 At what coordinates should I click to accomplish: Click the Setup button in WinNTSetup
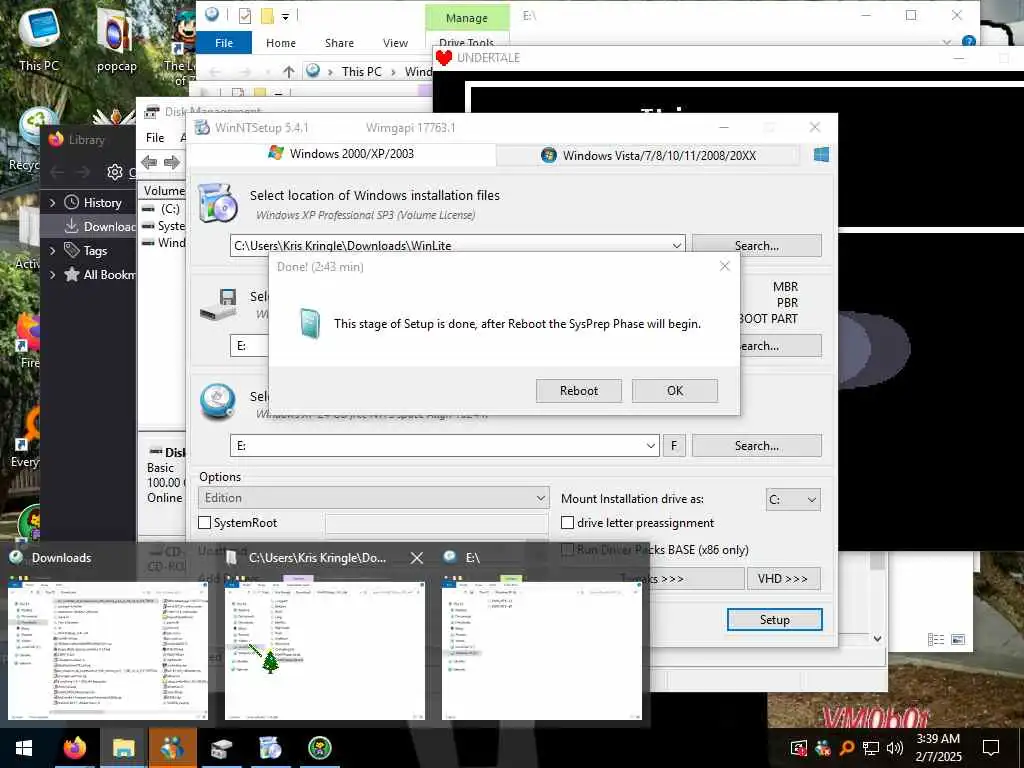(x=775, y=620)
